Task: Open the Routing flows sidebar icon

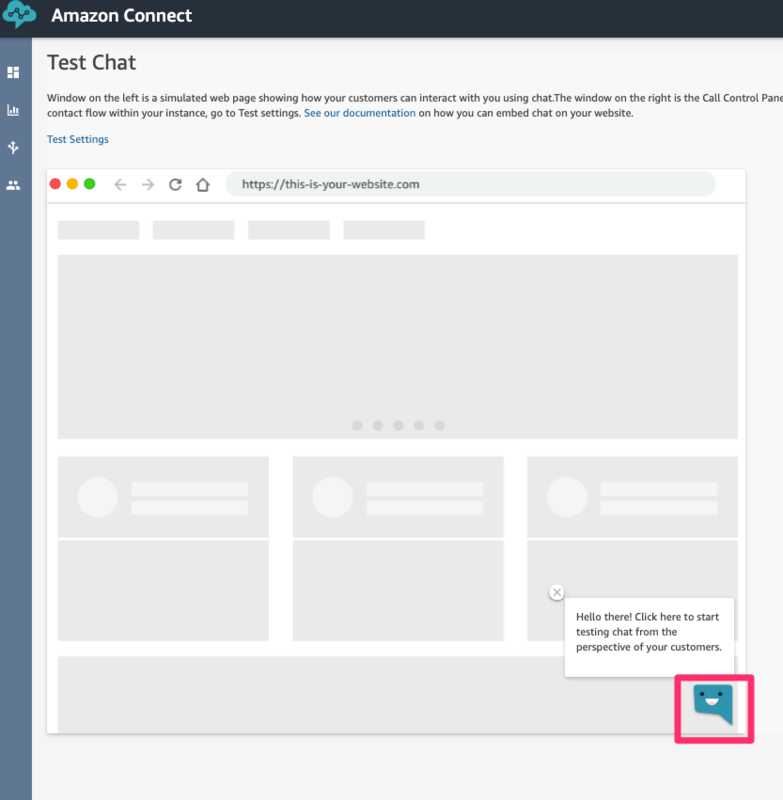Action: (13, 147)
